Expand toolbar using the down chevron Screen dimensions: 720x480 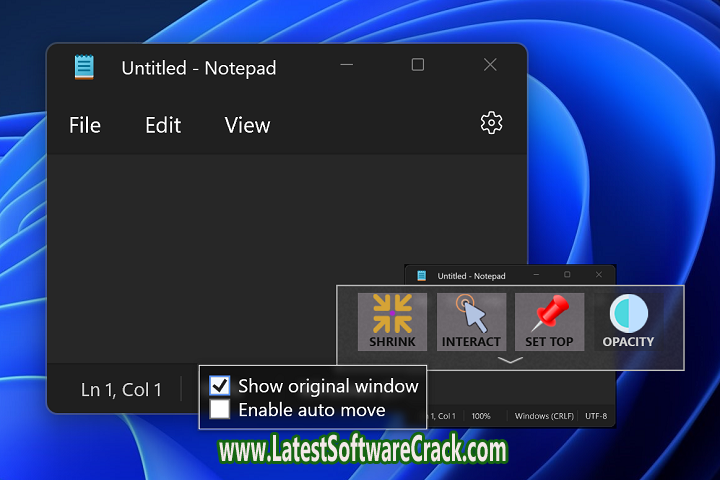coord(510,360)
